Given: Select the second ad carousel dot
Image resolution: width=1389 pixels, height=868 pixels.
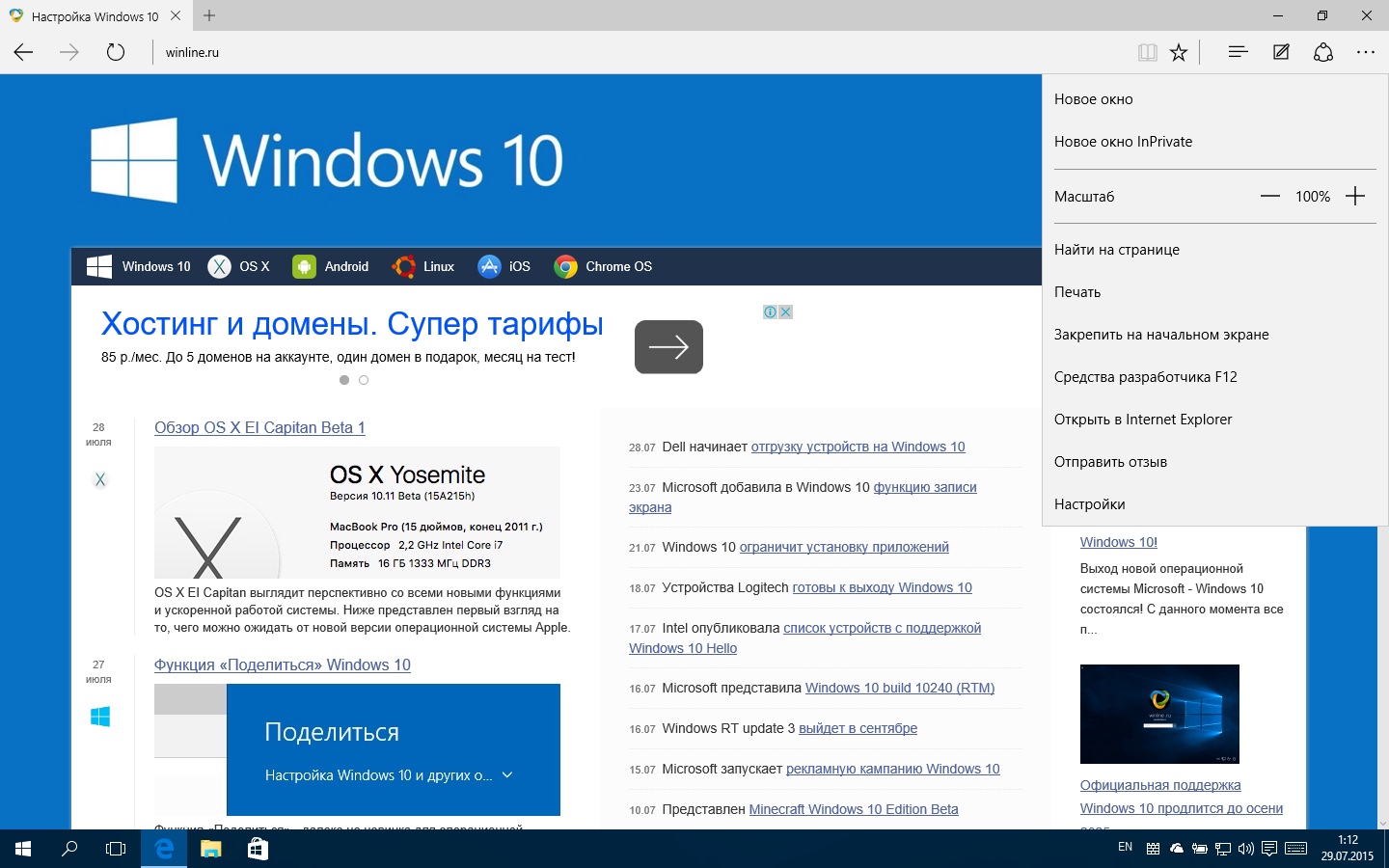Looking at the screenshot, I should click(364, 380).
